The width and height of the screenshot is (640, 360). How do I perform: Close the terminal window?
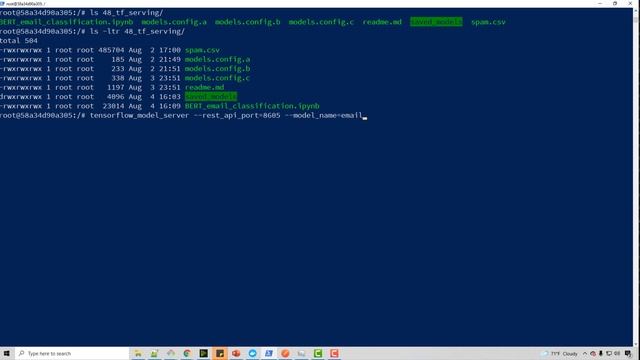click(x=630, y=4)
